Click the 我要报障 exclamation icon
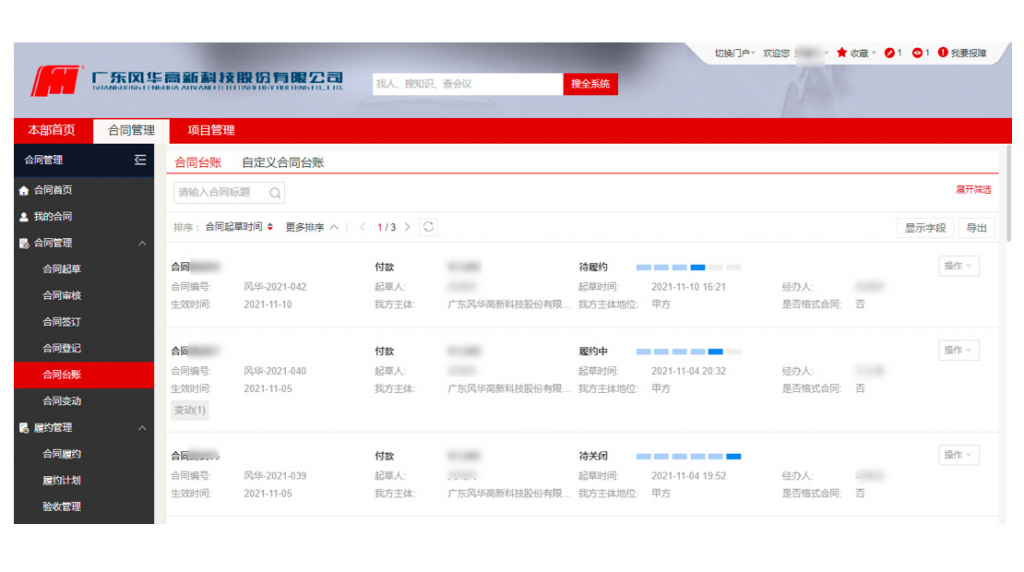This screenshot has height=572, width=1024. 943,53
